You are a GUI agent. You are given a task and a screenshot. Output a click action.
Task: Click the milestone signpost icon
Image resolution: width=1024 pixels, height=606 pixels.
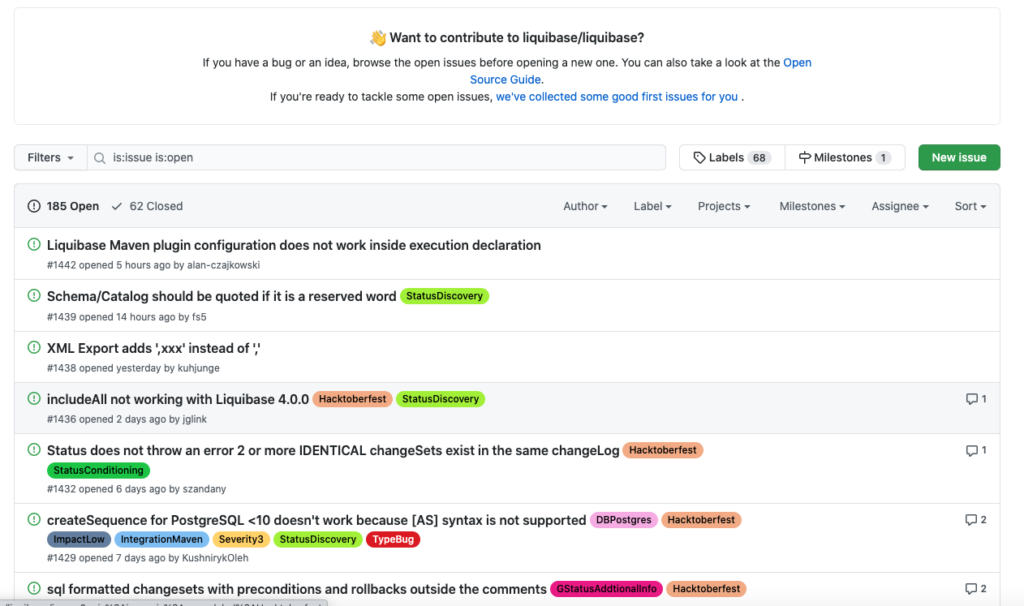coord(805,157)
